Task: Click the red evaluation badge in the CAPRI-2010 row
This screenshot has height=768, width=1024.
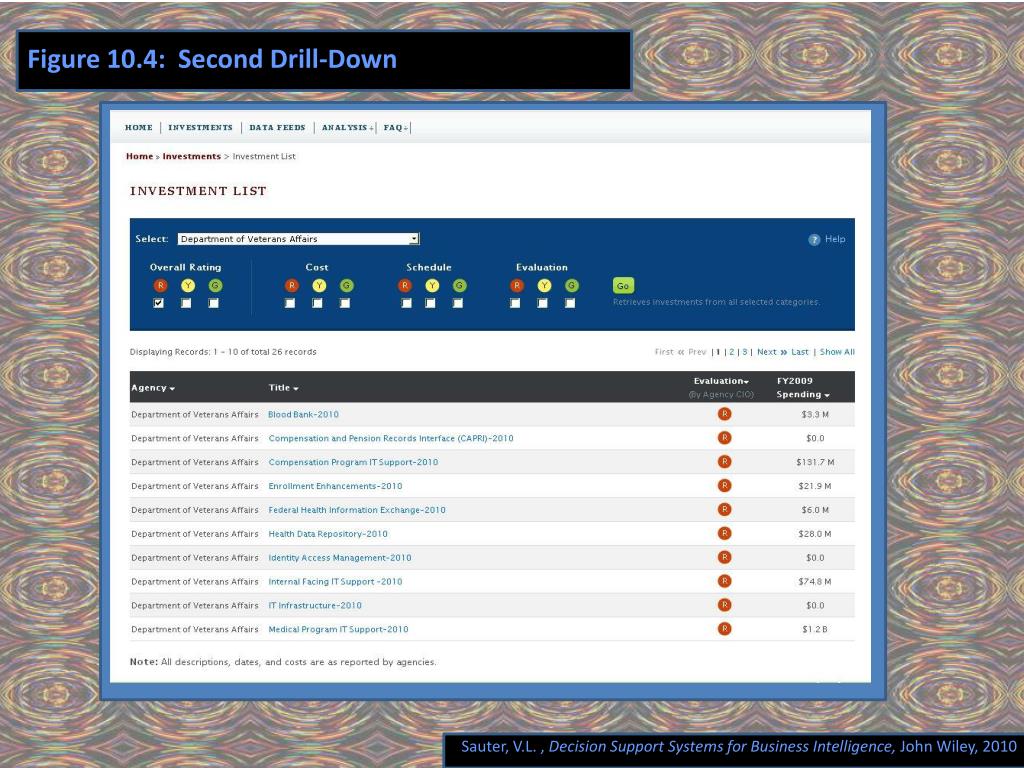Action: point(724,438)
